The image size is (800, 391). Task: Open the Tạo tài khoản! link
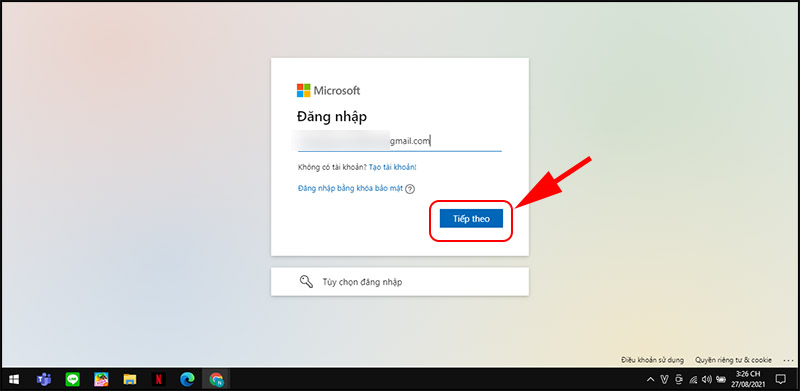pyautogui.click(x=392, y=167)
